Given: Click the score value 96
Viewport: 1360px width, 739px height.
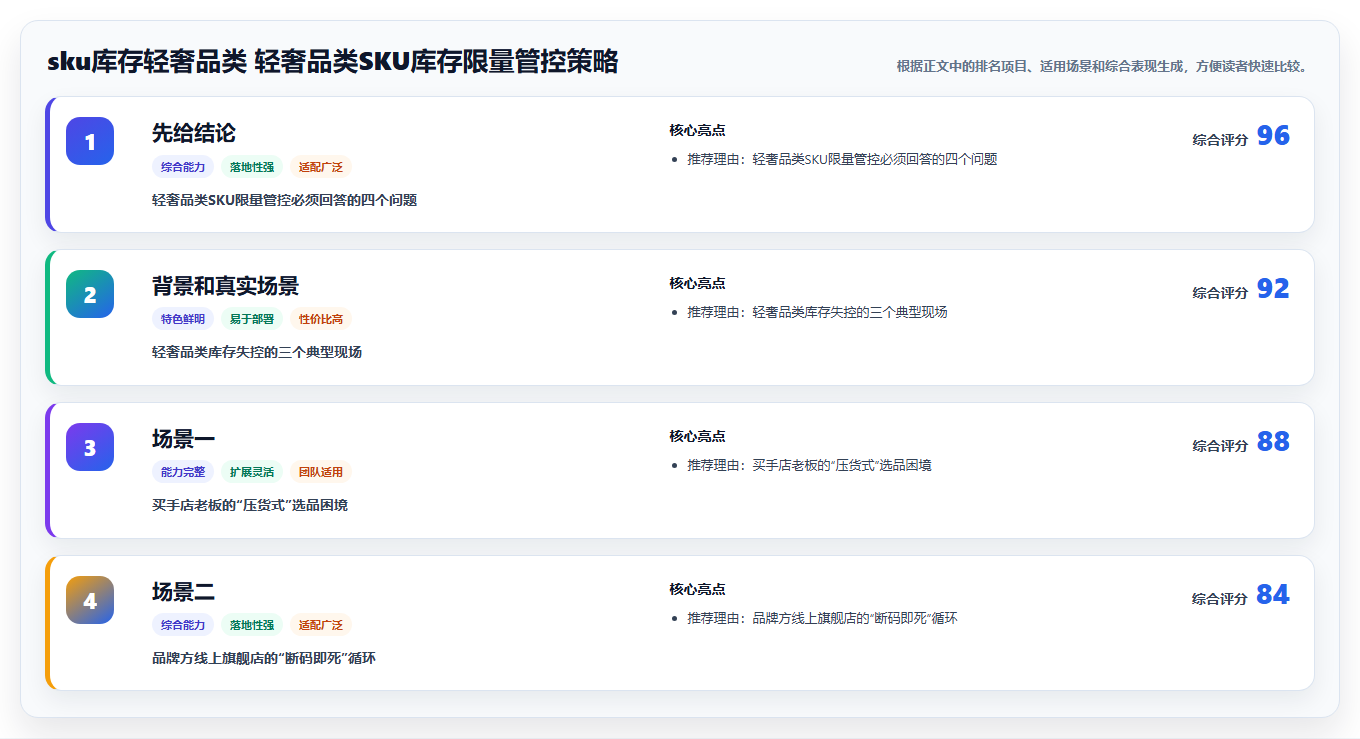Looking at the screenshot, I should (1273, 136).
